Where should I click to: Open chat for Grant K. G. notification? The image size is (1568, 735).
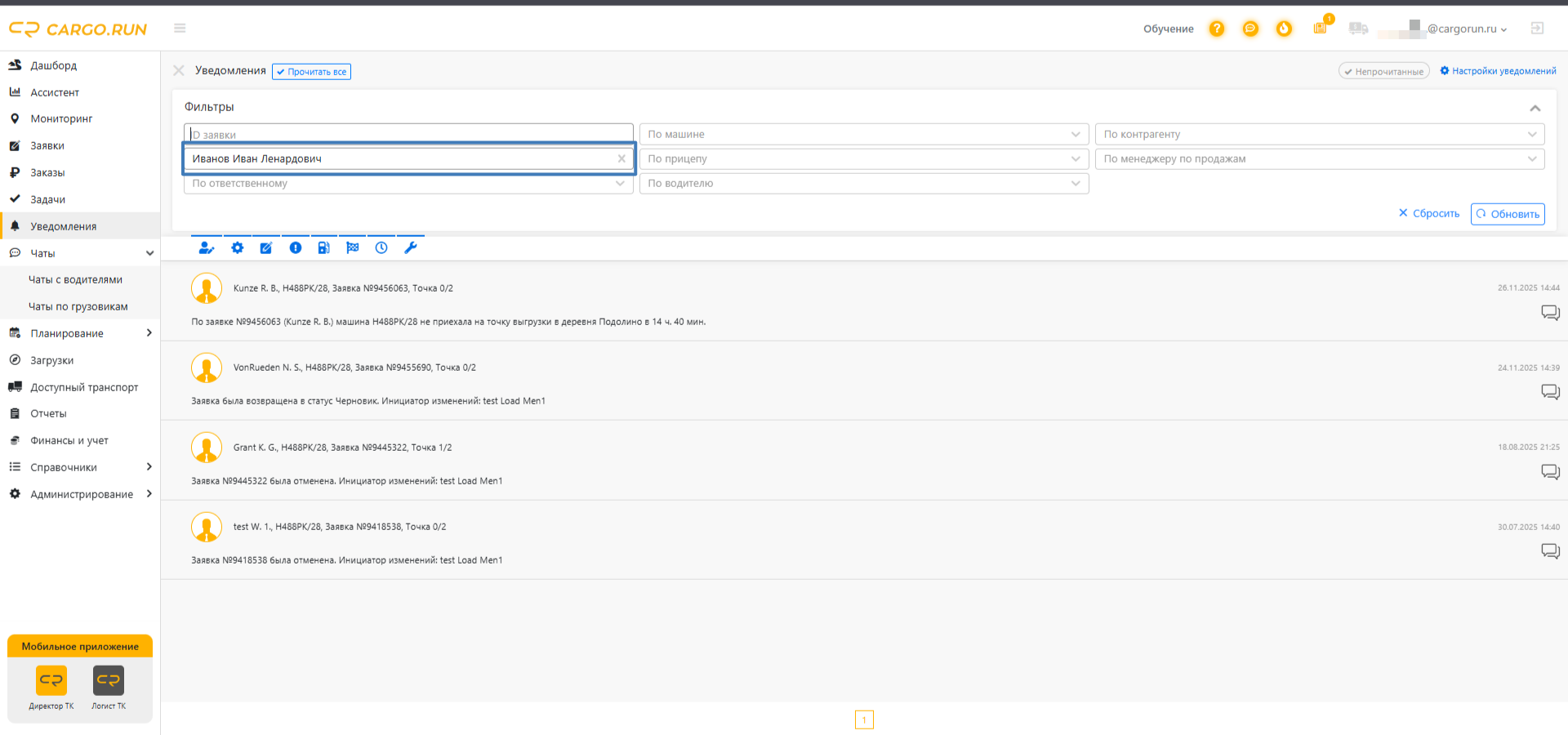1550,472
